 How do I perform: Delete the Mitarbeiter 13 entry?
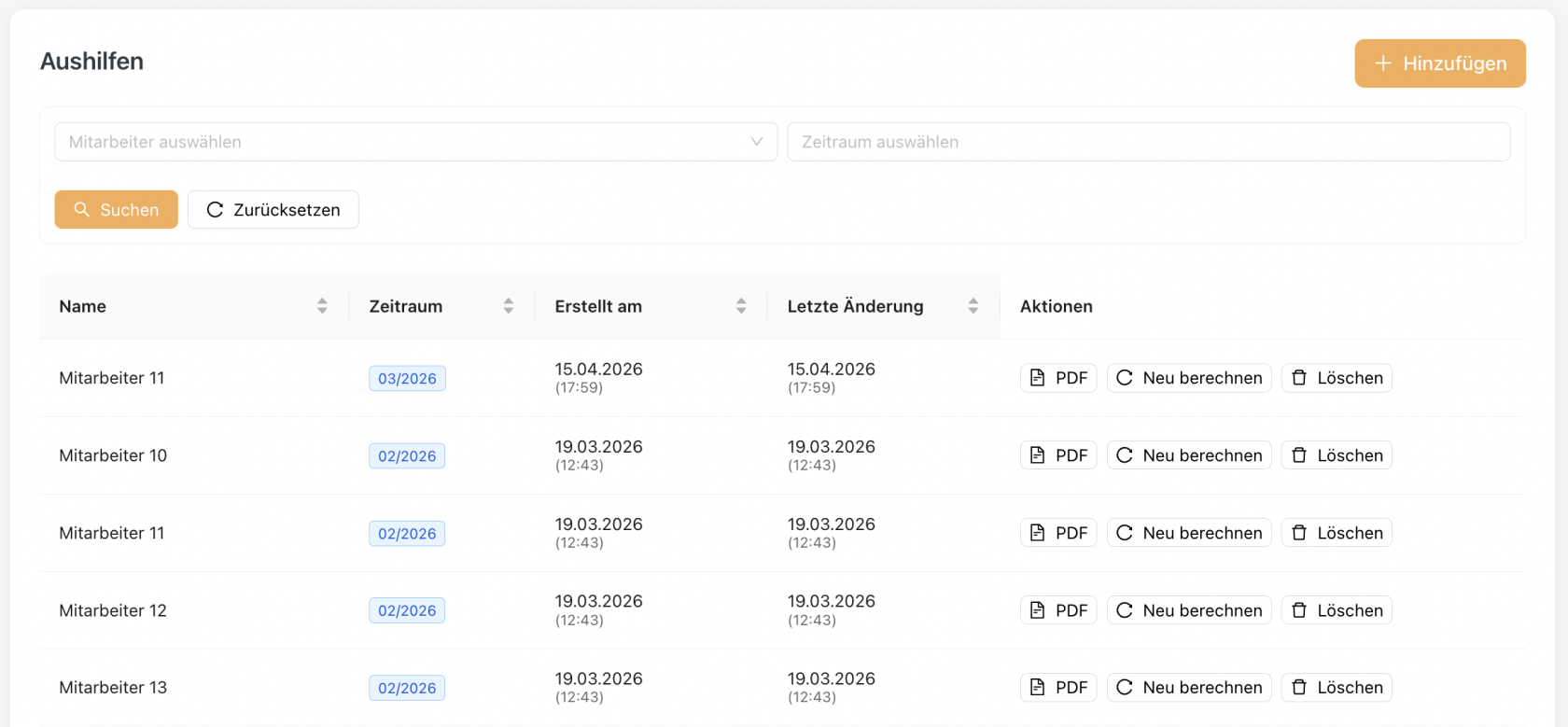point(1337,688)
